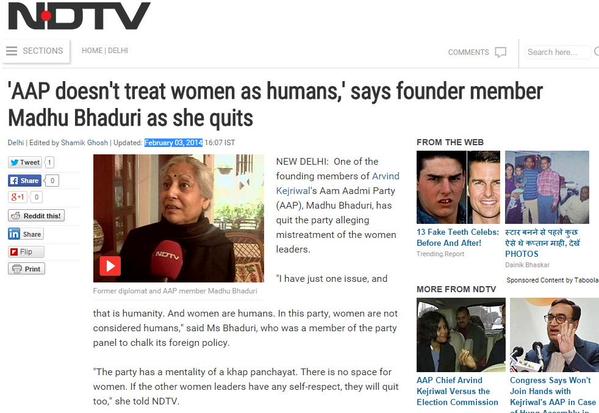Play the Madhu Bhaduri interview video
Image resolution: width=599 pixels, height=413 pixels.
pos(110,266)
